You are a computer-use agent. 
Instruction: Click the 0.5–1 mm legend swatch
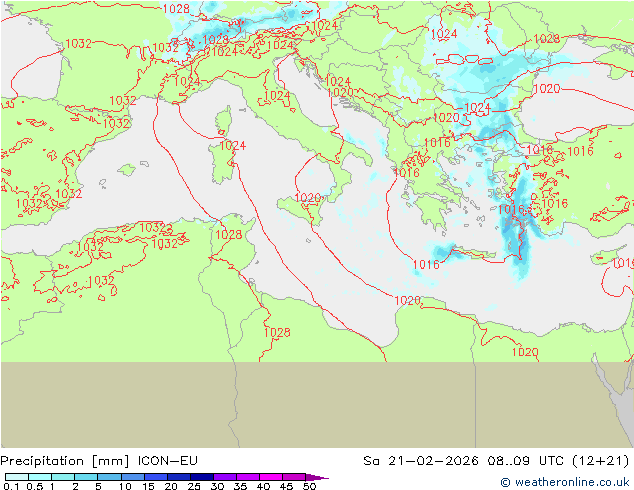pyautogui.click(x=40, y=477)
